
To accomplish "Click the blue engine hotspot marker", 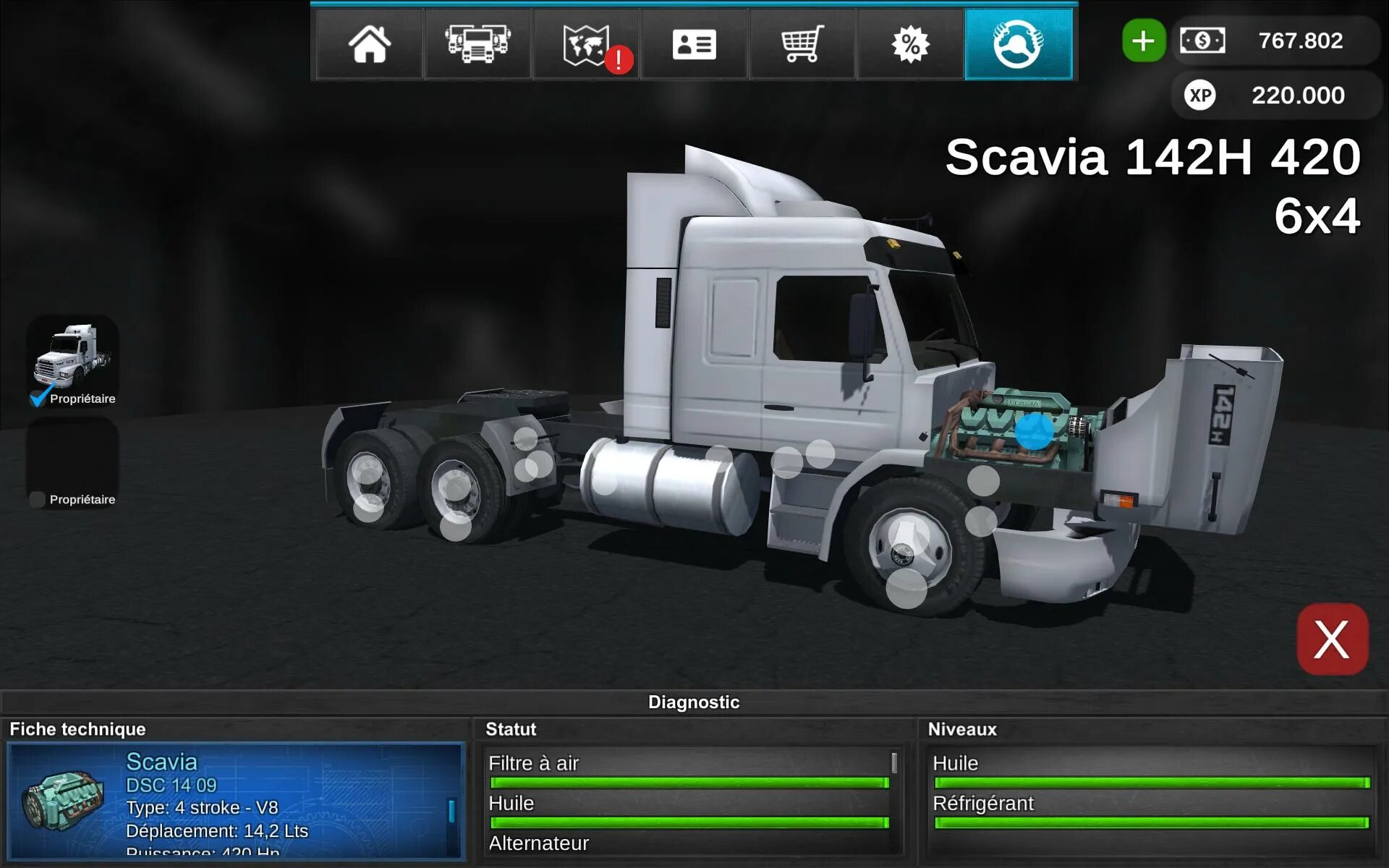I will pyautogui.click(x=1034, y=431).
